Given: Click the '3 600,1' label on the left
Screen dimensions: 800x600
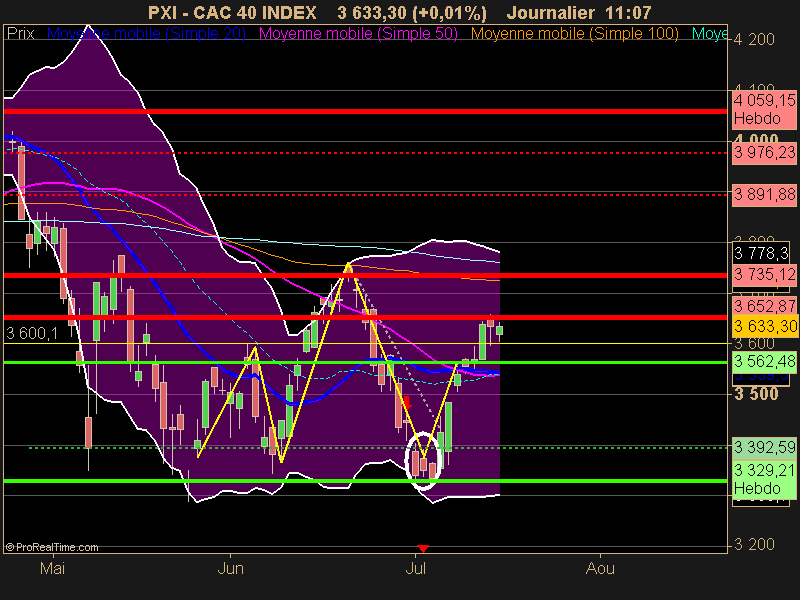Looking at the screenshot, I should tap(32, 334).
